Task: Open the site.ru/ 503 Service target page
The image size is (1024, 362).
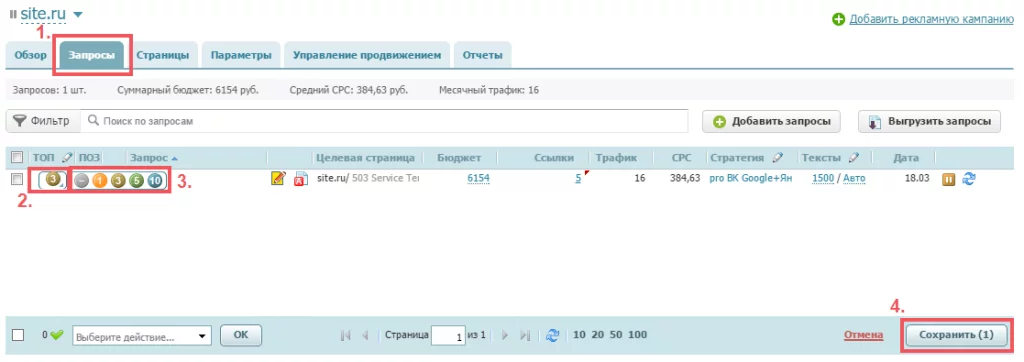Action: pos(368,178)
